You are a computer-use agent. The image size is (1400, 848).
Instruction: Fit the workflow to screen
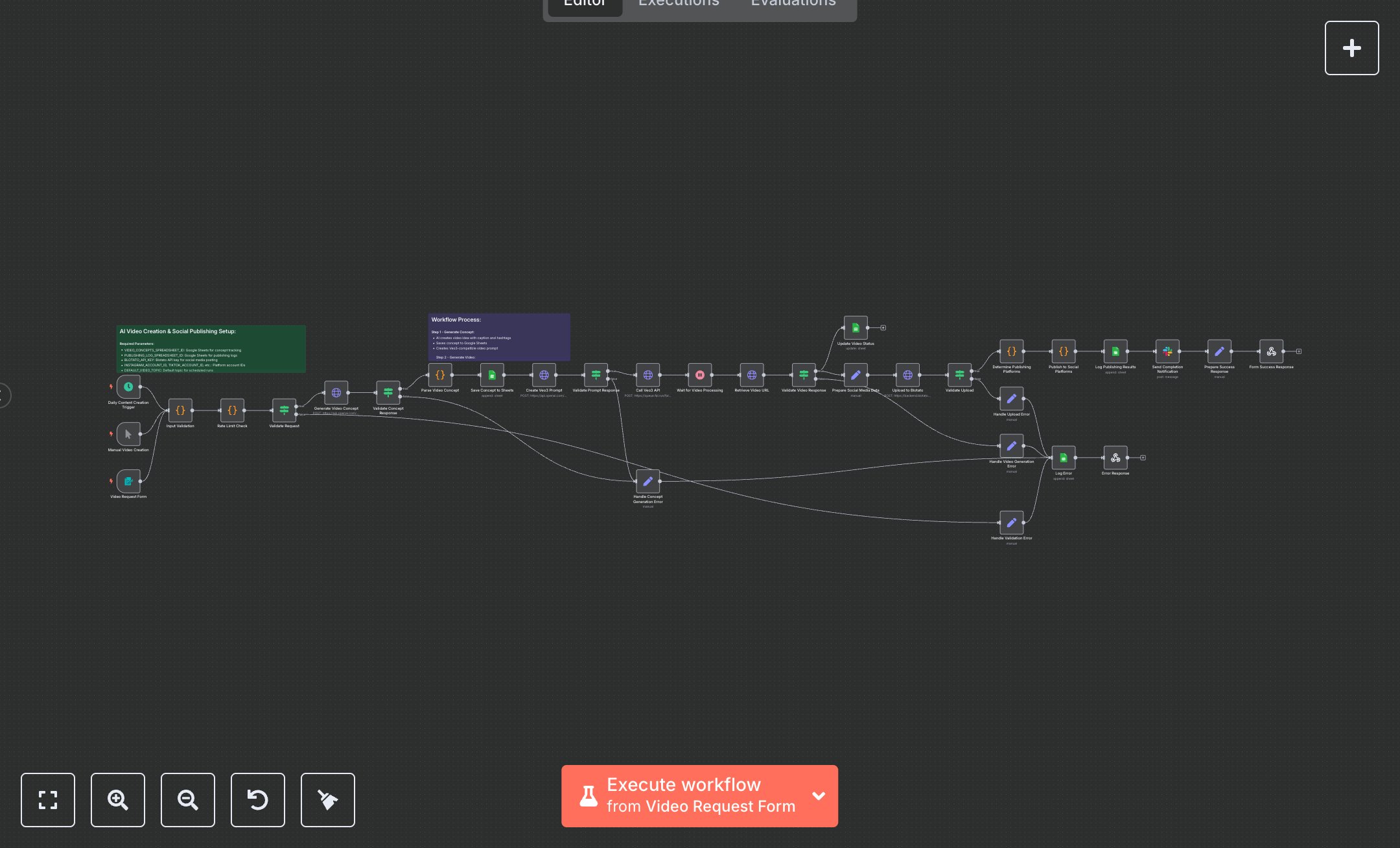[48, 800]
